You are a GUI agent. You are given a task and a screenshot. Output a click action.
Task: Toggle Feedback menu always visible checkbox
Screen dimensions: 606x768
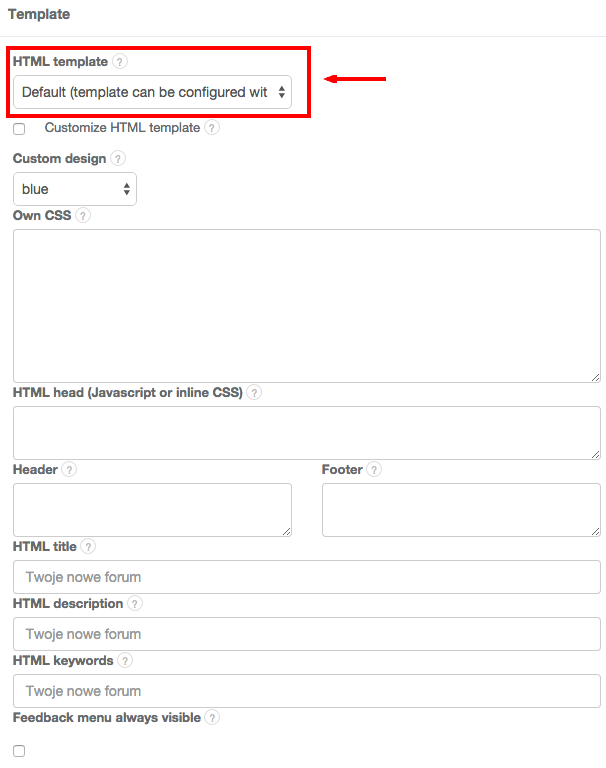coord(19,751)
